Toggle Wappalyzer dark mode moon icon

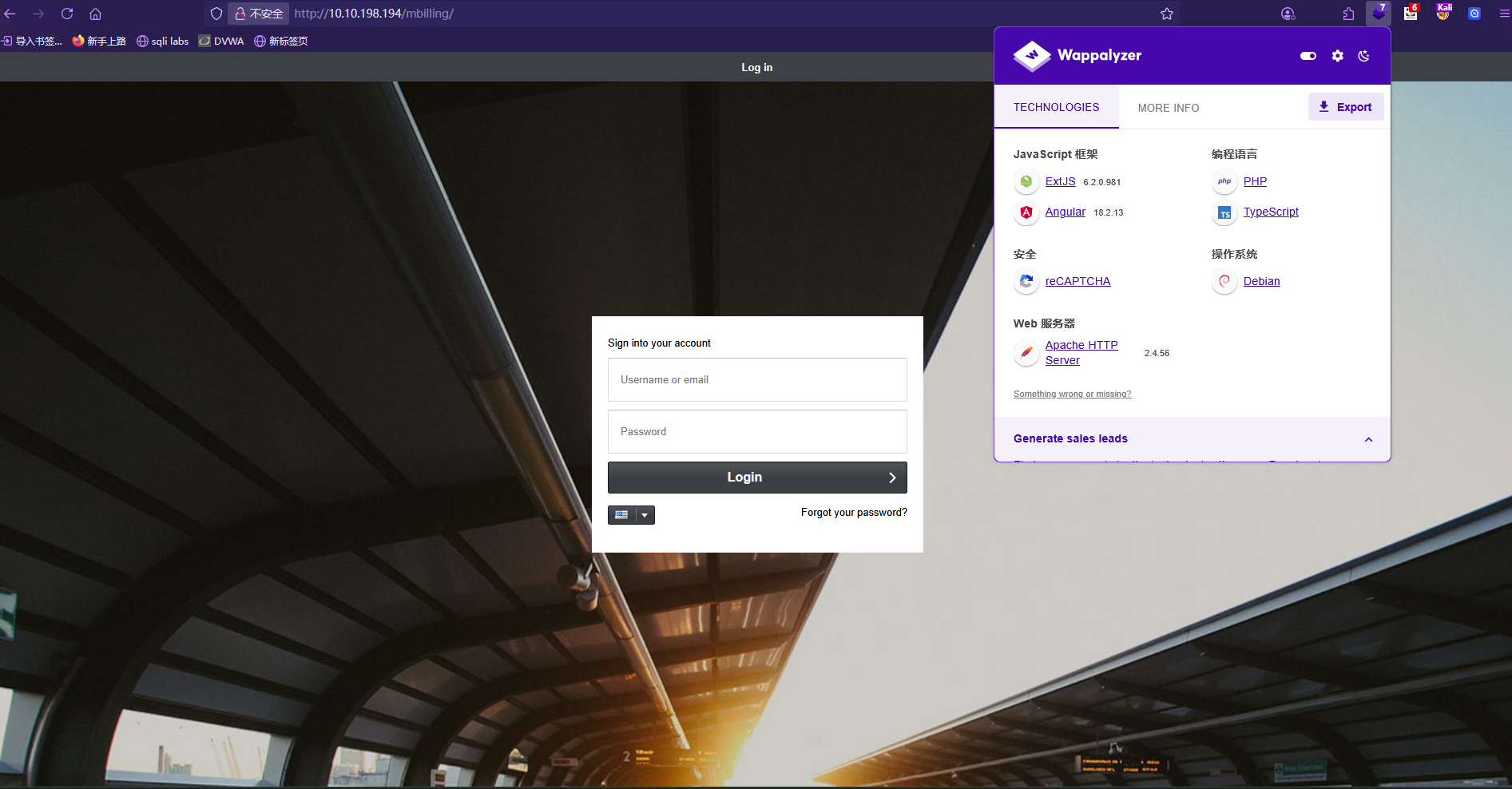tap(1363, 56)
